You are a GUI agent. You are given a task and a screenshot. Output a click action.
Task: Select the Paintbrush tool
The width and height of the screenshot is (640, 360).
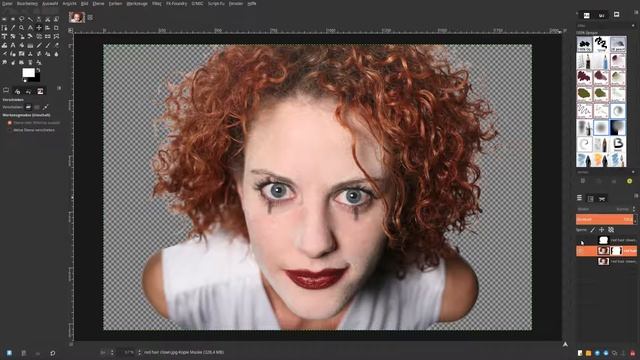click(x=47, y=45)
